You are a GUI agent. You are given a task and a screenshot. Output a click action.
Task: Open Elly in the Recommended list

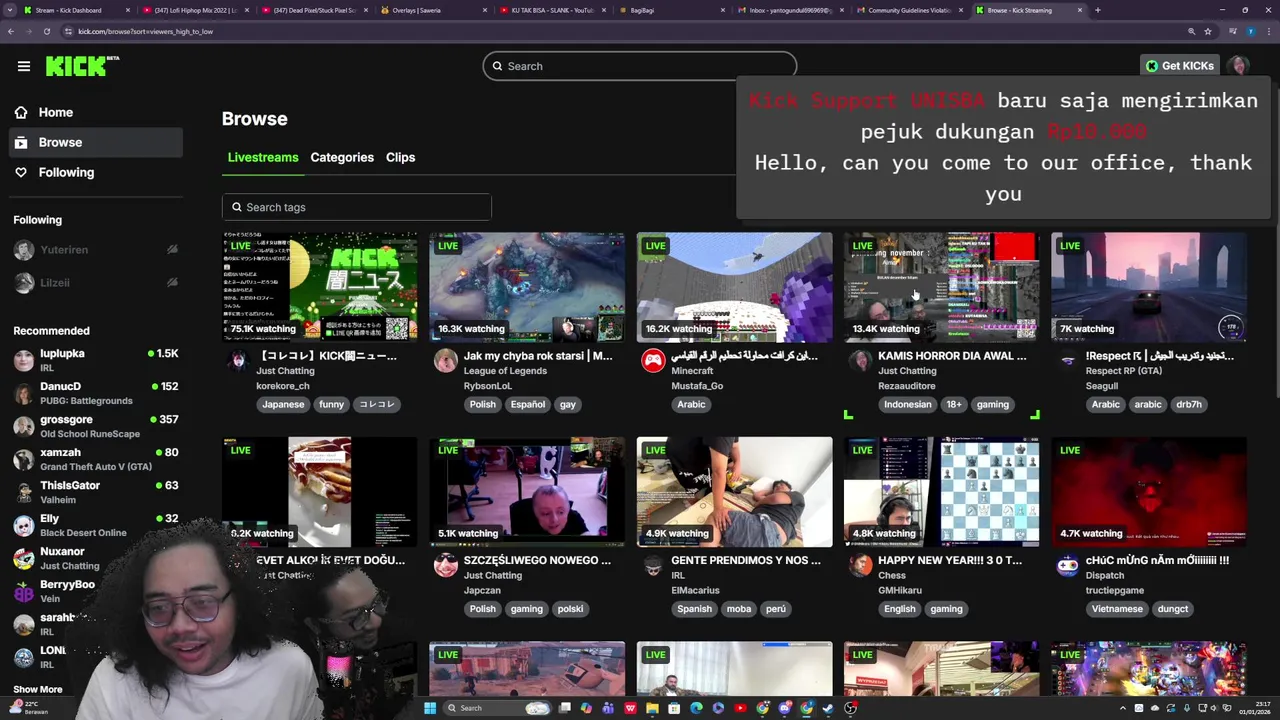pyautogui.click(x=96, y=526)
